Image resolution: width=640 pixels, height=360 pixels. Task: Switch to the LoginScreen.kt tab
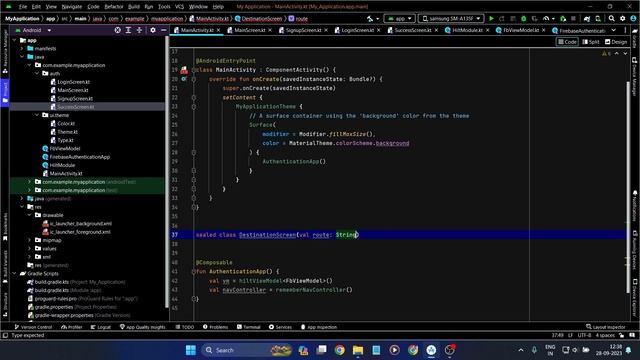pyautogui.click(x=358, y=30)
